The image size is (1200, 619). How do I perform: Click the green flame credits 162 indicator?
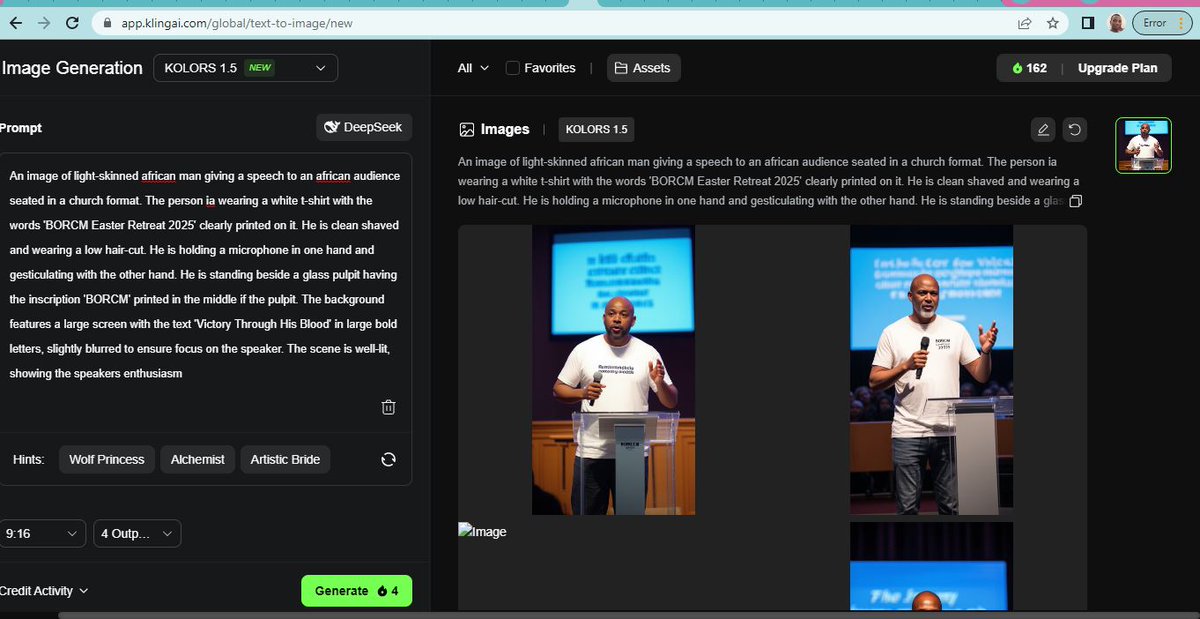(1029, 68)
